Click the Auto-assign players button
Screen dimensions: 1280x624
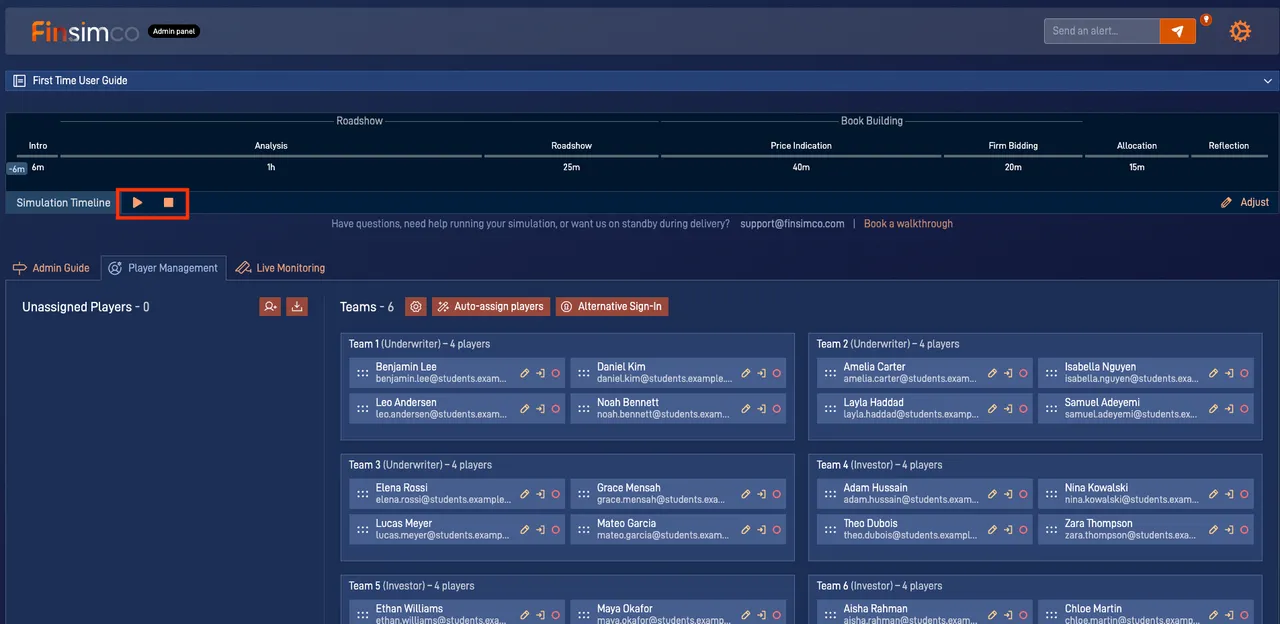click(x=490, y=307)
